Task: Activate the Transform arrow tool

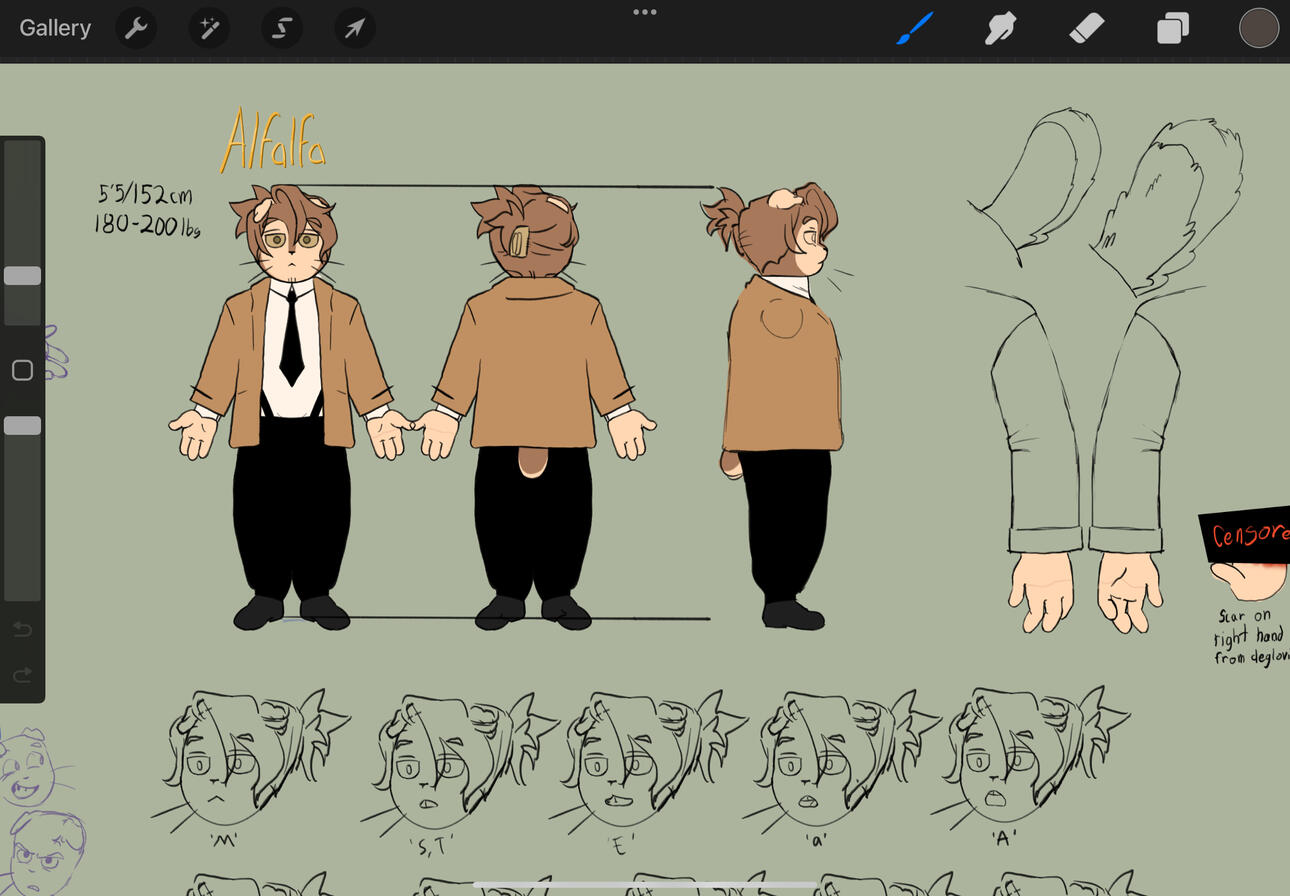Action: (x=355, y=28)
